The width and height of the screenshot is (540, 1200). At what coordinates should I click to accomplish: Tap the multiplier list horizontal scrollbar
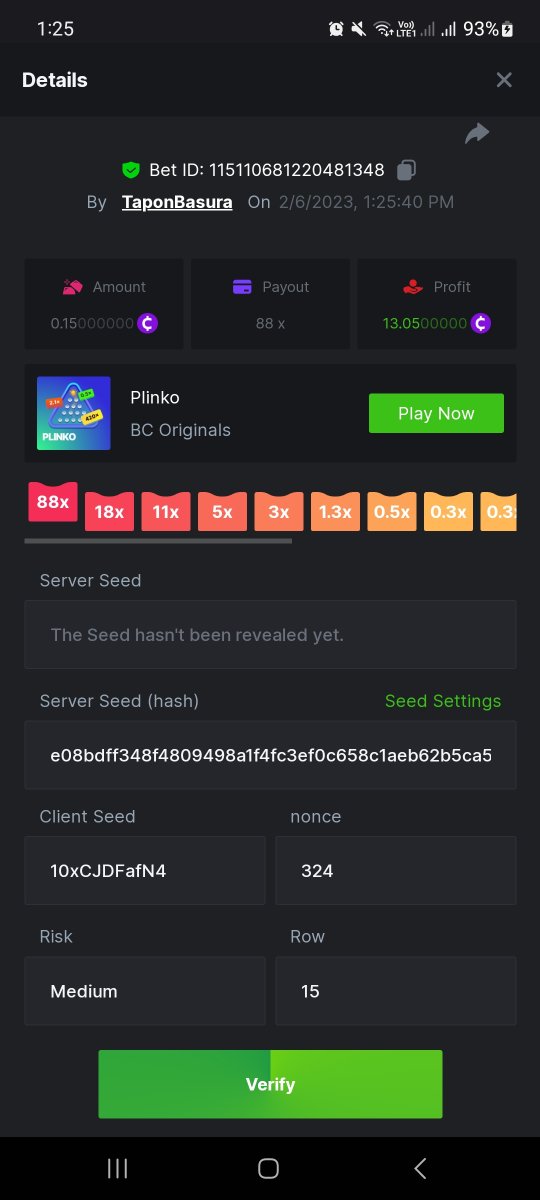click(x=158, y=541)
